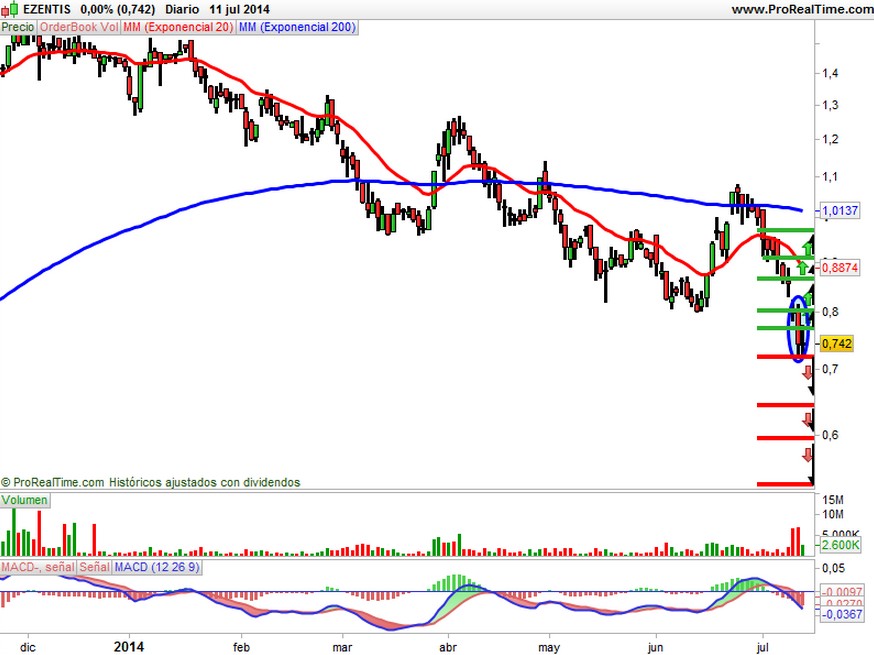The height and width of the screenshot is (655, 874).
Task: Click the mar month label on time axis
Action: coord(342,647)
